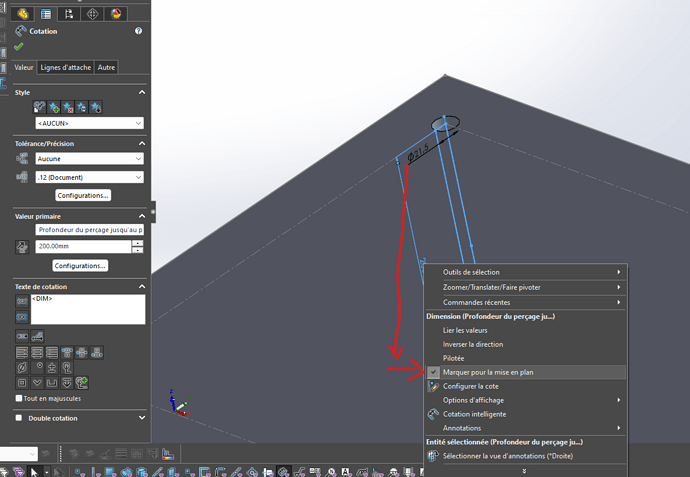The height and width of the screenshot is (477, 690).
Task: Open the DimXpert crosshair tab icon
Action: pos(93,14)
